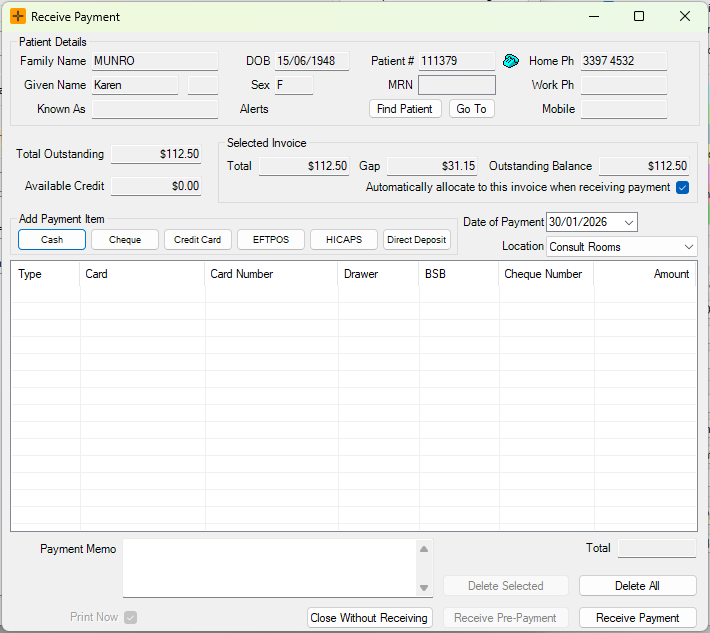The height and width of the screenshot is (633, 710).
Task: Click the orange Receive Payment app icon
Action: point(18,17)
